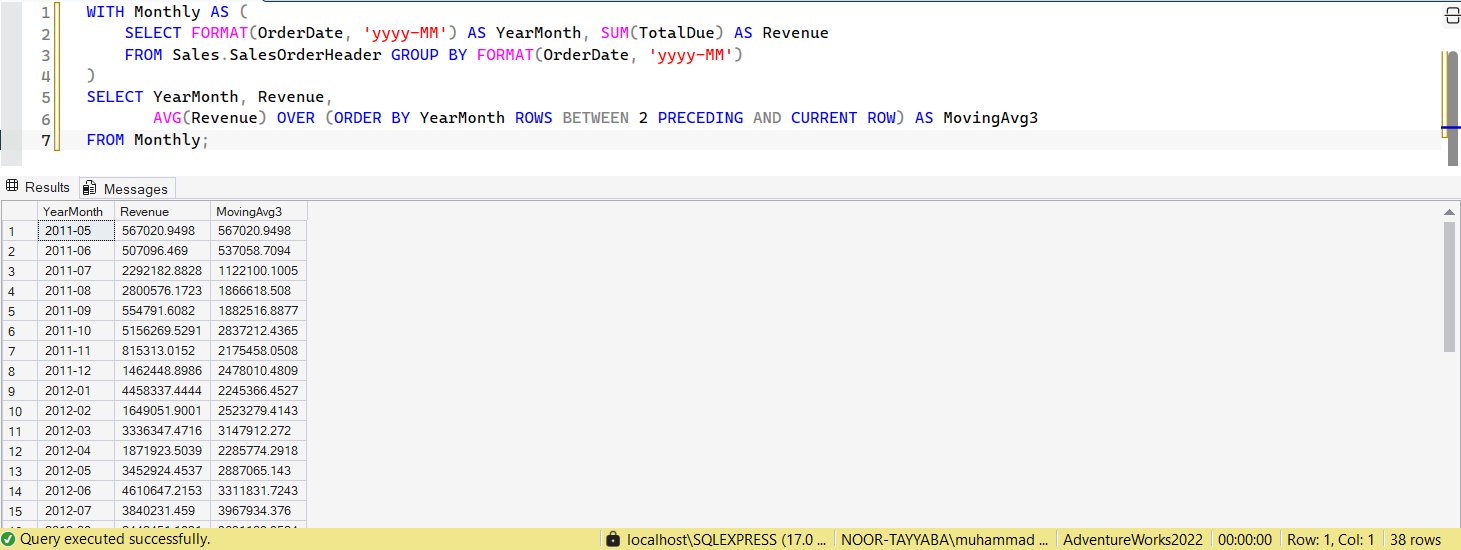The height and width of the screenshot is (550, 1461).
Task: Click MovingAvg3 value 567020.9498 in row 1
Action: click(x=258, y=231)
